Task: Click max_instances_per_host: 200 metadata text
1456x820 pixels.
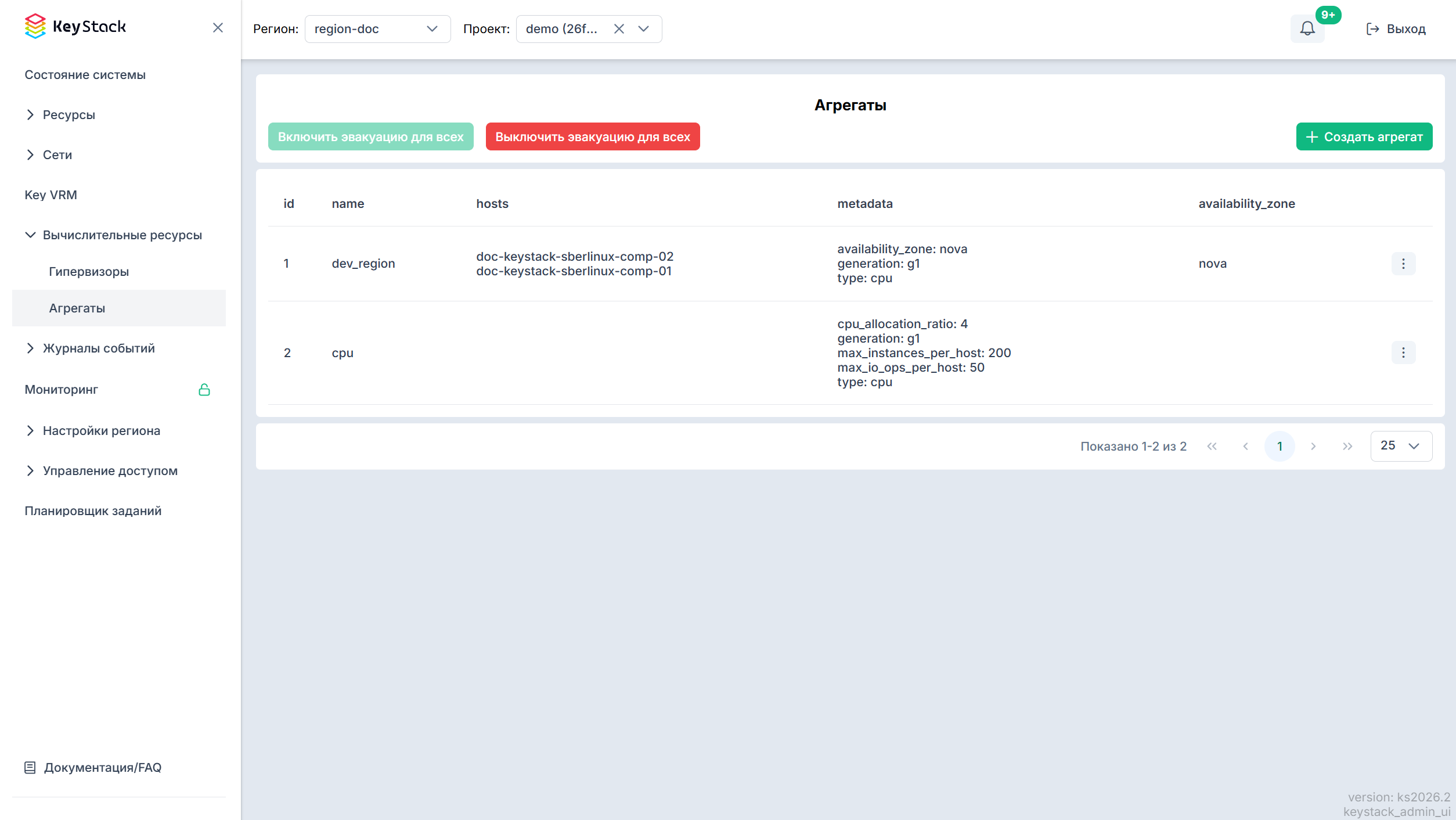Action: (924, 353)
